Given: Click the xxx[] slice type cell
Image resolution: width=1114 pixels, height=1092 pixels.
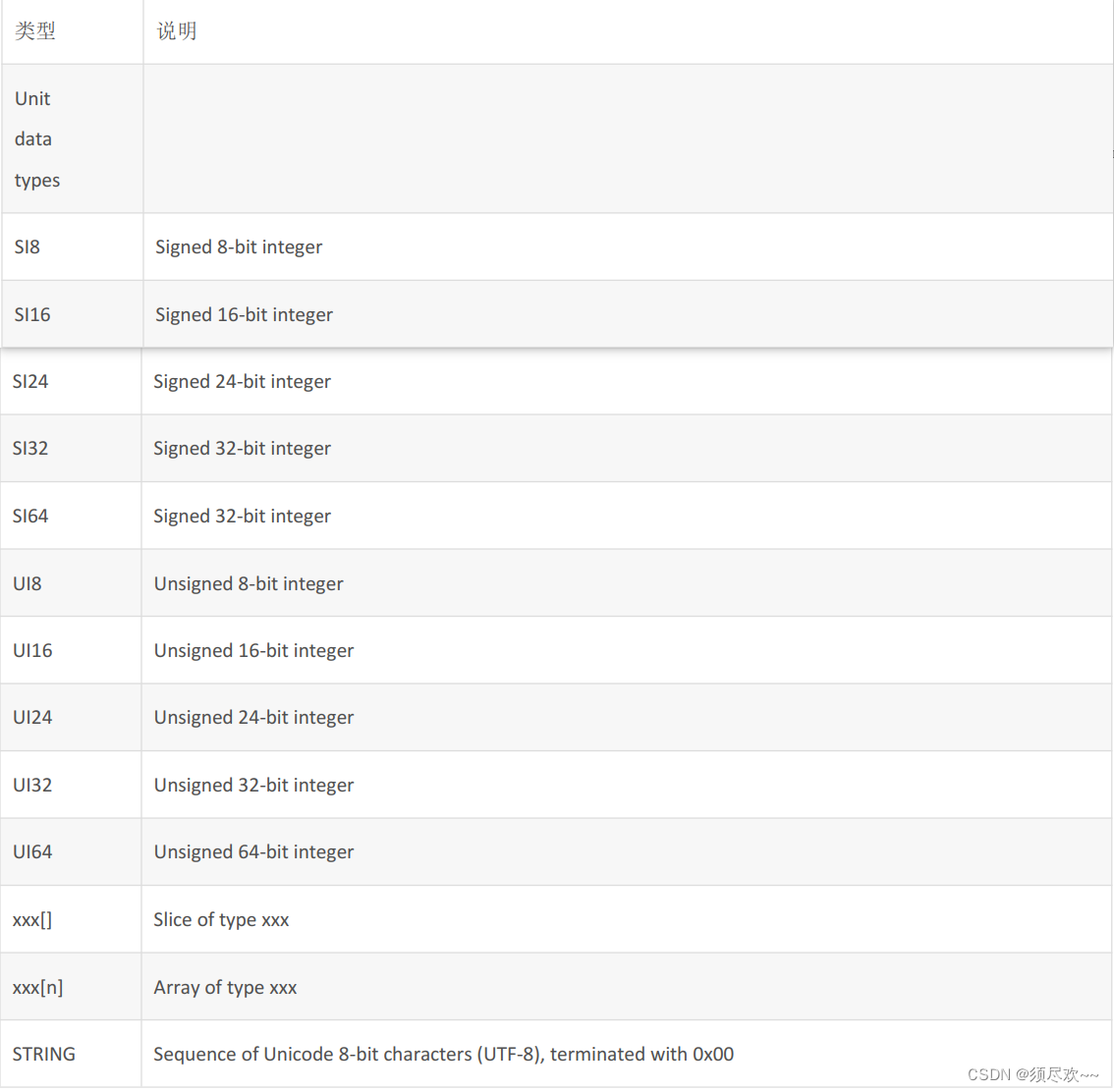Looking at the screenshot, I should [x=32, y=920].
